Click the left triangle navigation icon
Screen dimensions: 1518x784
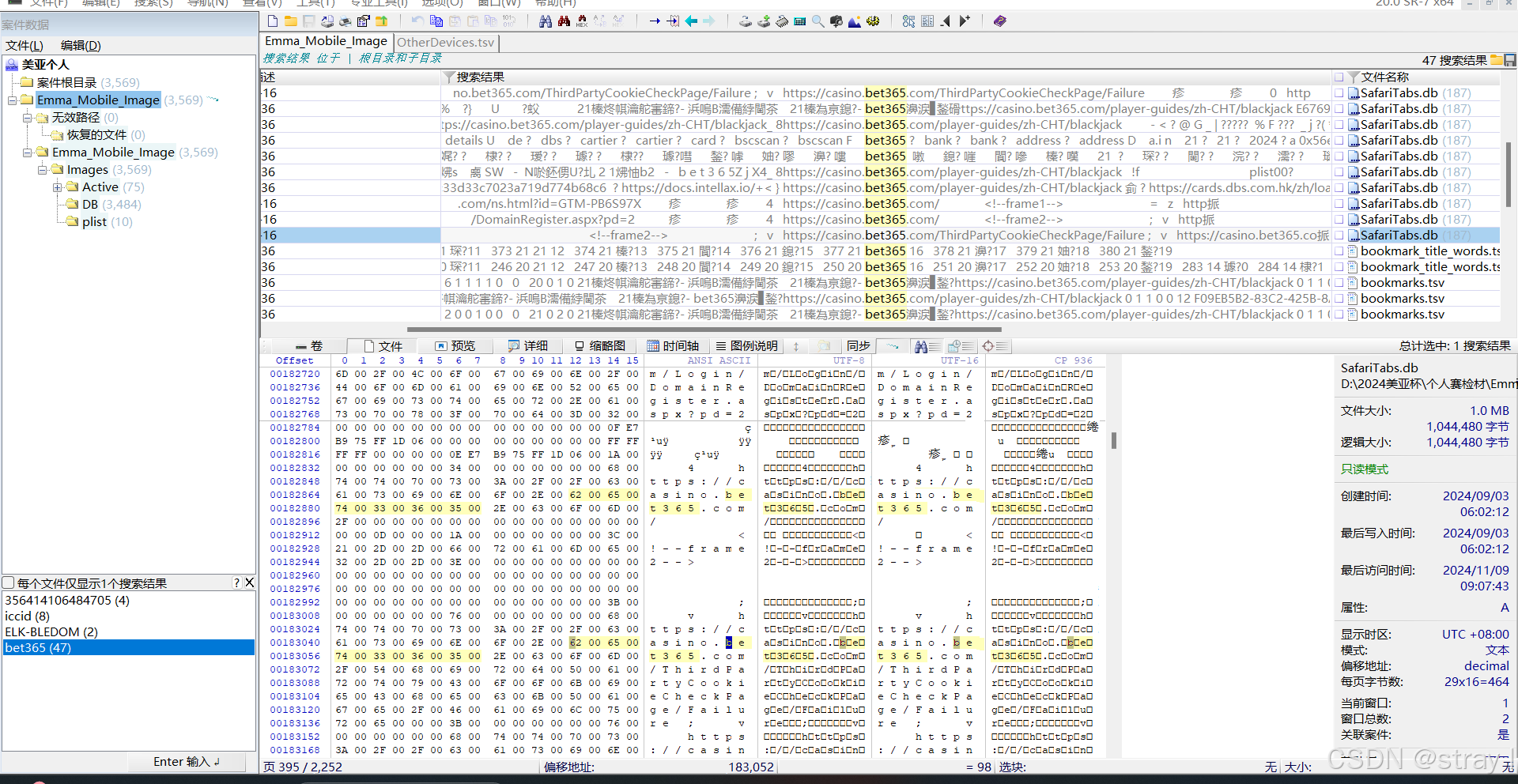coord(946,21)
